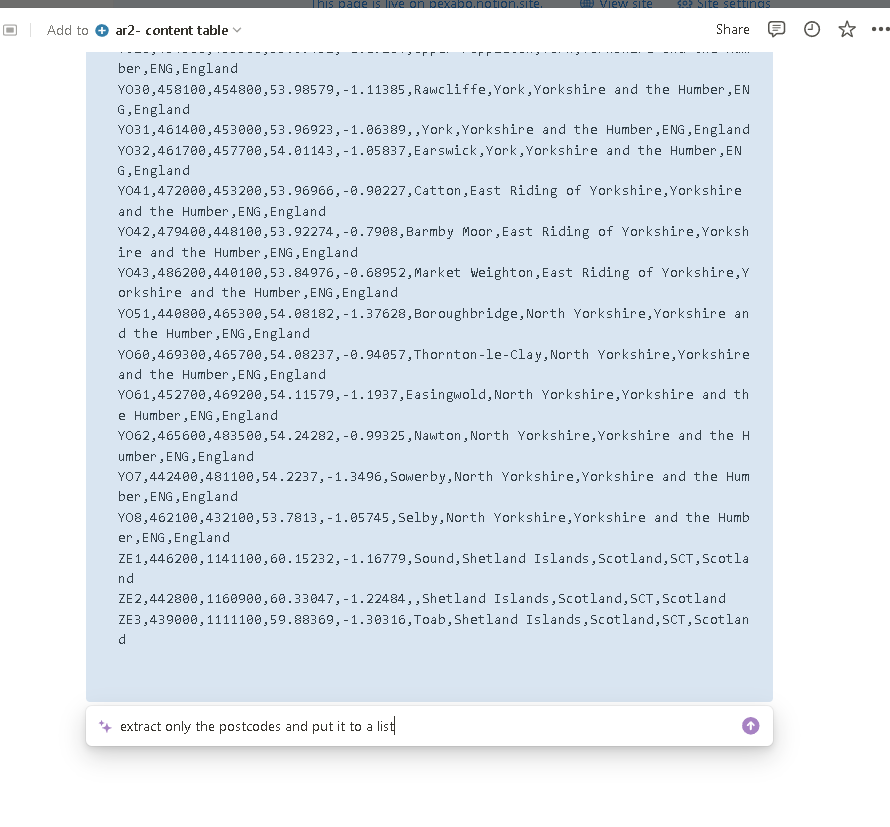Click the pexabo.notion.site live banner text

coord(427,4)
